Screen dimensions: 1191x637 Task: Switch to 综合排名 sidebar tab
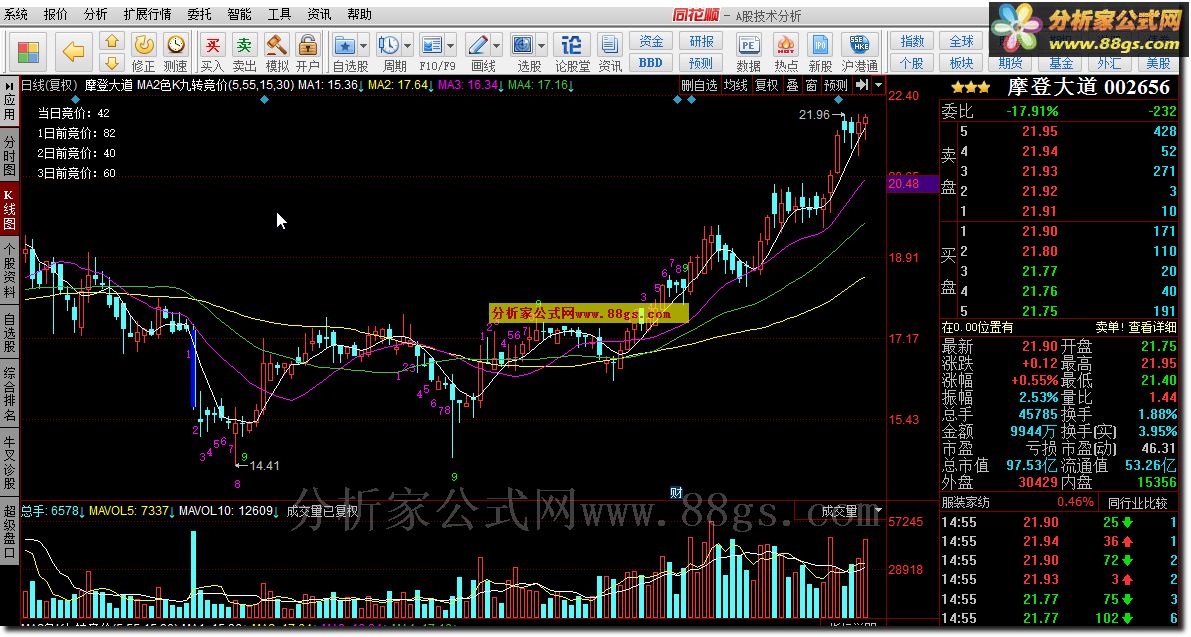[x=9, y=394]
